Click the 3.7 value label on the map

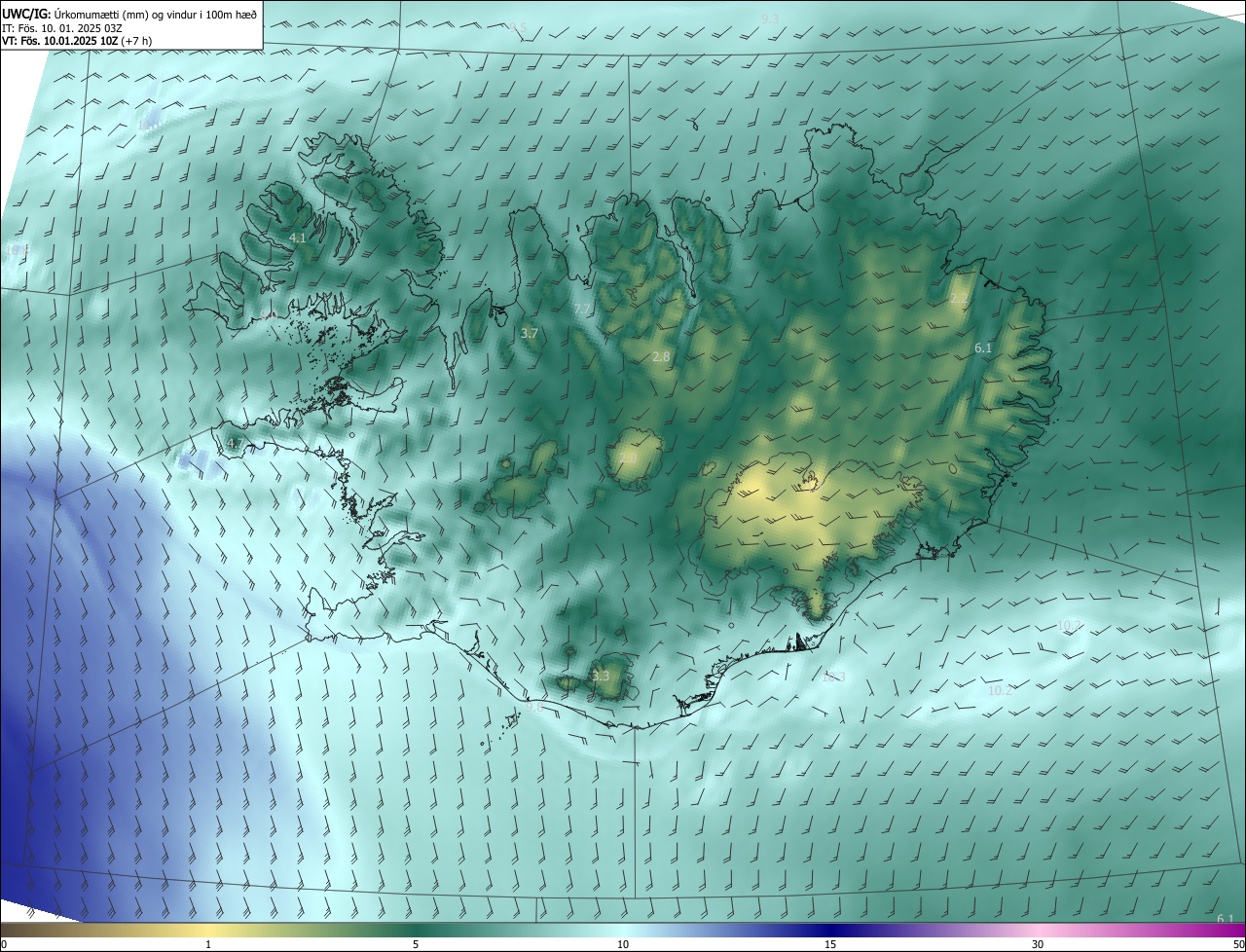(x=530, y=333)
